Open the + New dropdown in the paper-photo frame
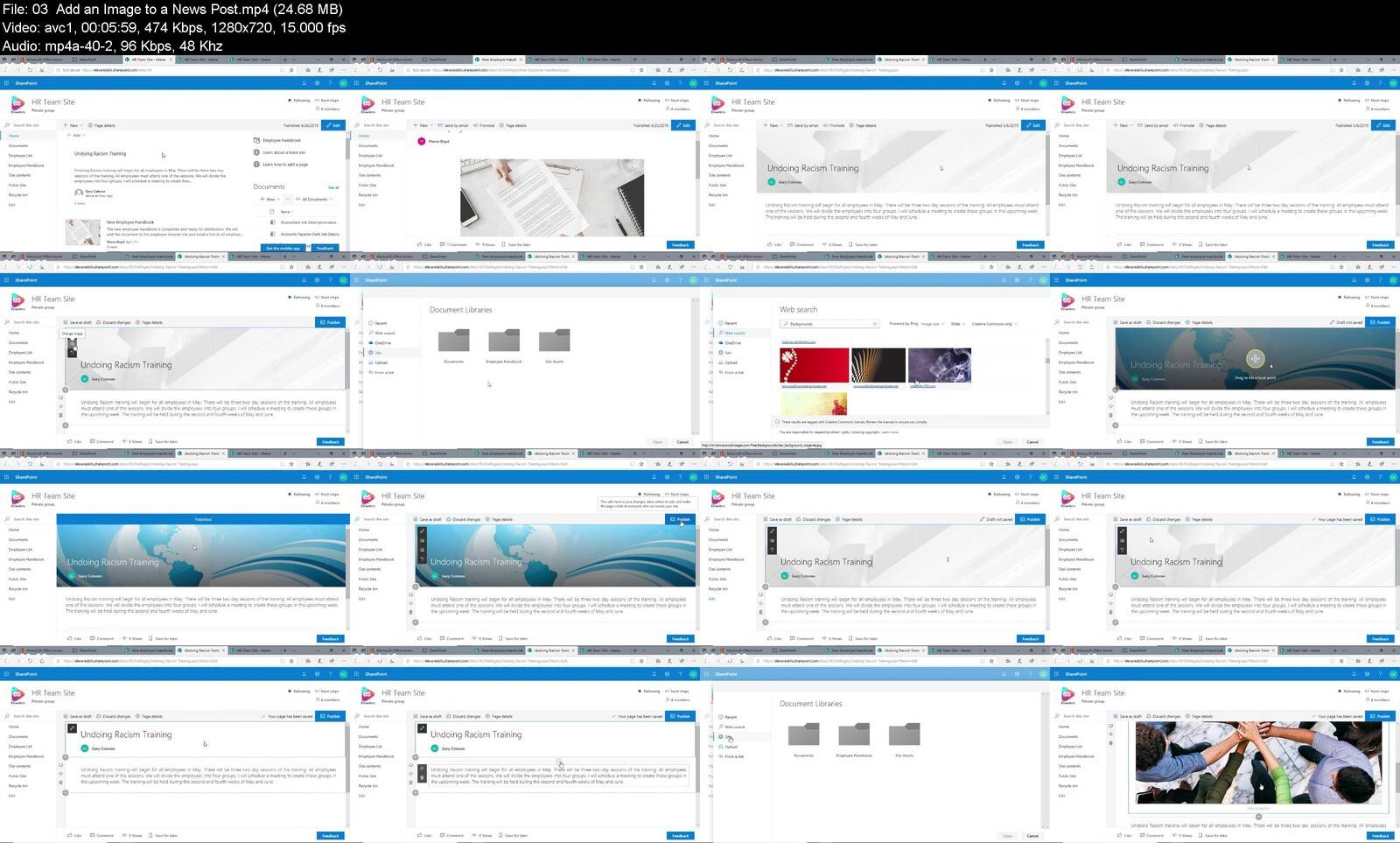The width and height of the screenshot is (1400, 843). (x=423, y=125)
